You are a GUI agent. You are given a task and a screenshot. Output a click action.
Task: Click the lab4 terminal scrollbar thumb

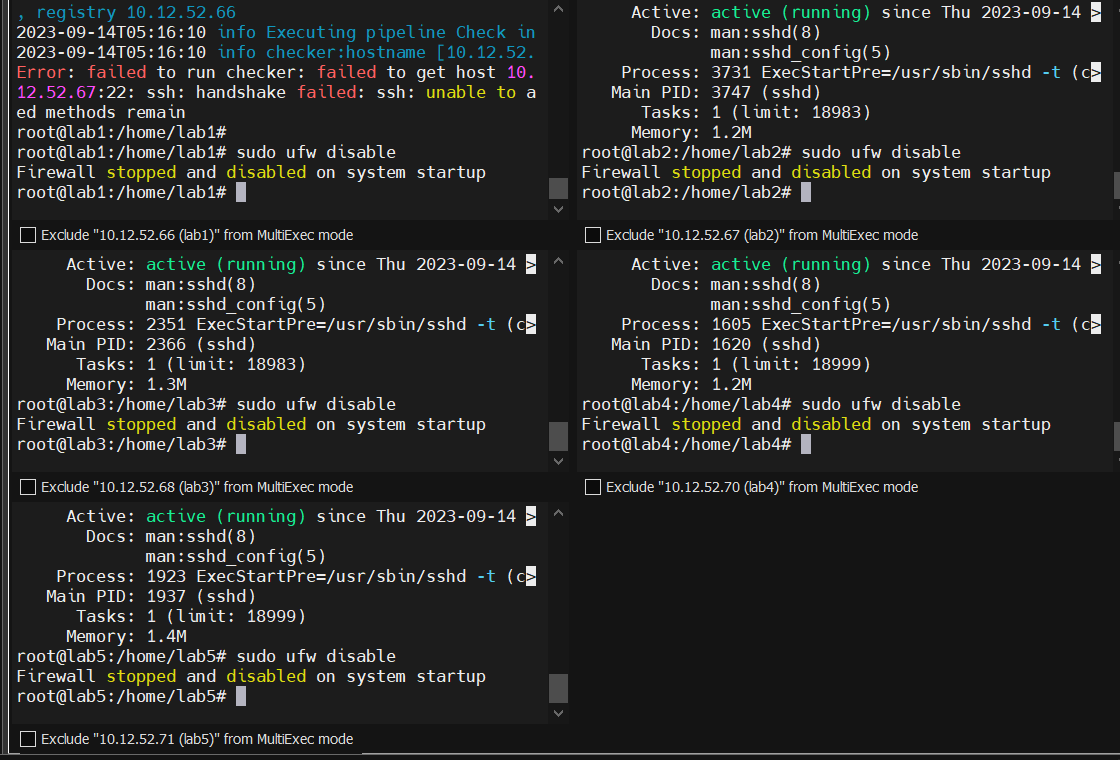coord(1116,436)
